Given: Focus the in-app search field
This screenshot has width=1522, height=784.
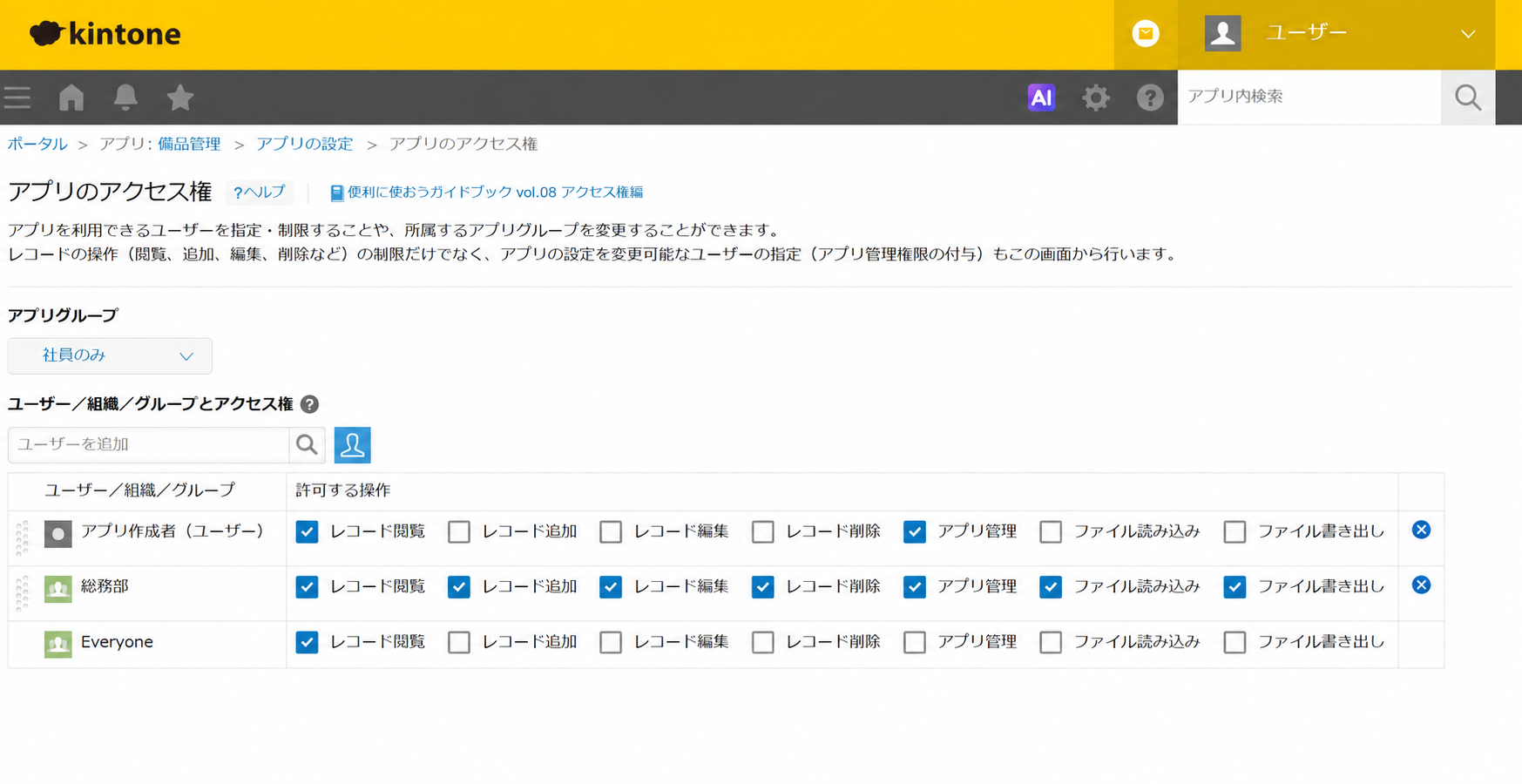Looking at the screenshot, I should click(1309, 97).
